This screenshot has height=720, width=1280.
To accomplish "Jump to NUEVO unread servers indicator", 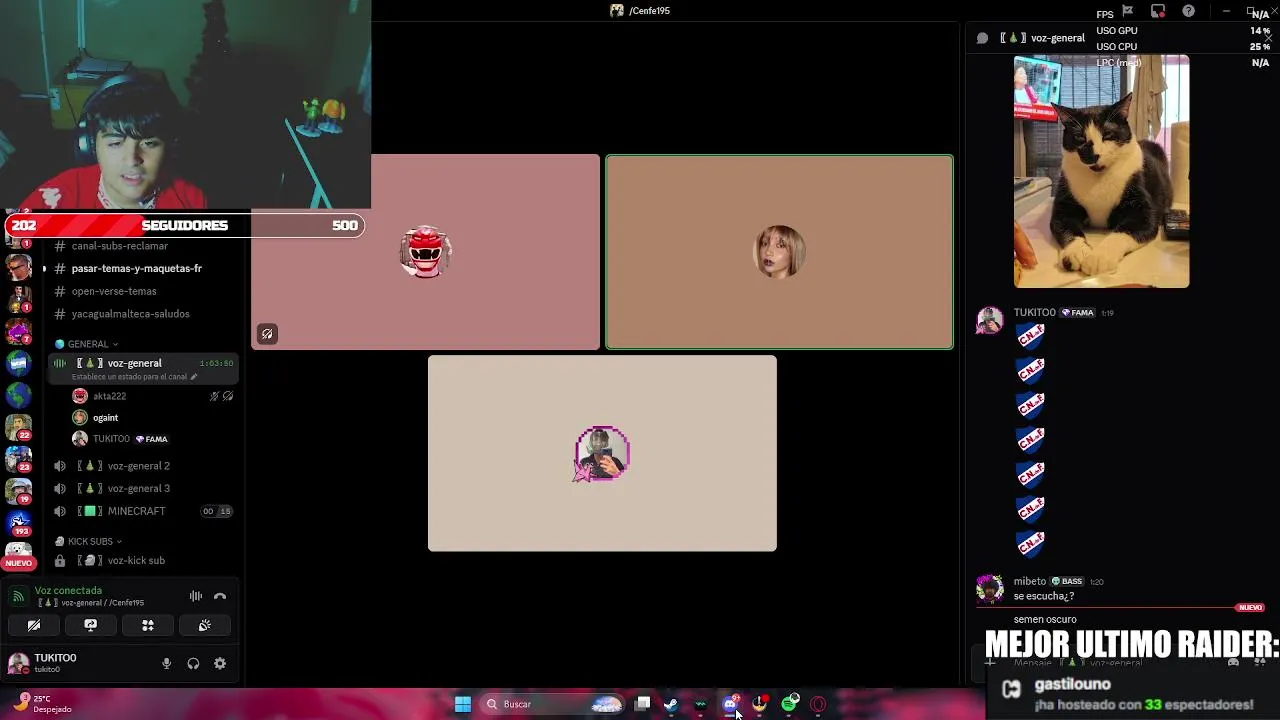I will pyautogui.click(x=18, y=563).
